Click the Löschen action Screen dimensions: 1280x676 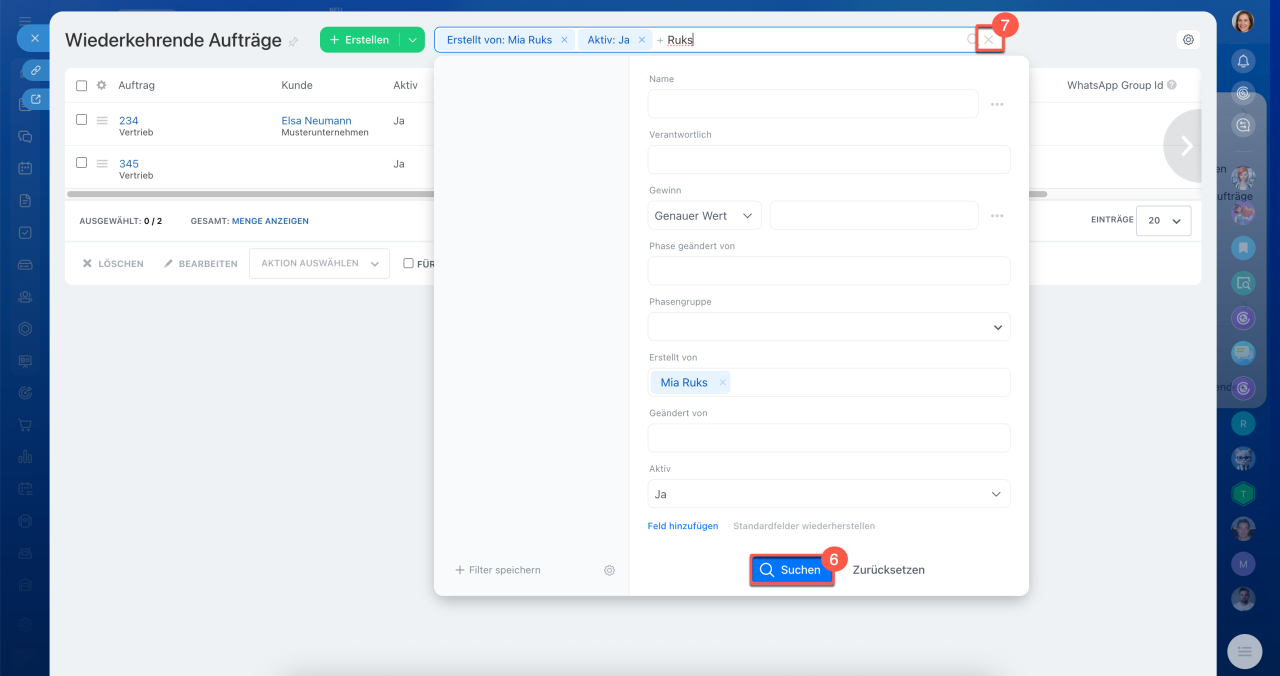coord(113,264)
